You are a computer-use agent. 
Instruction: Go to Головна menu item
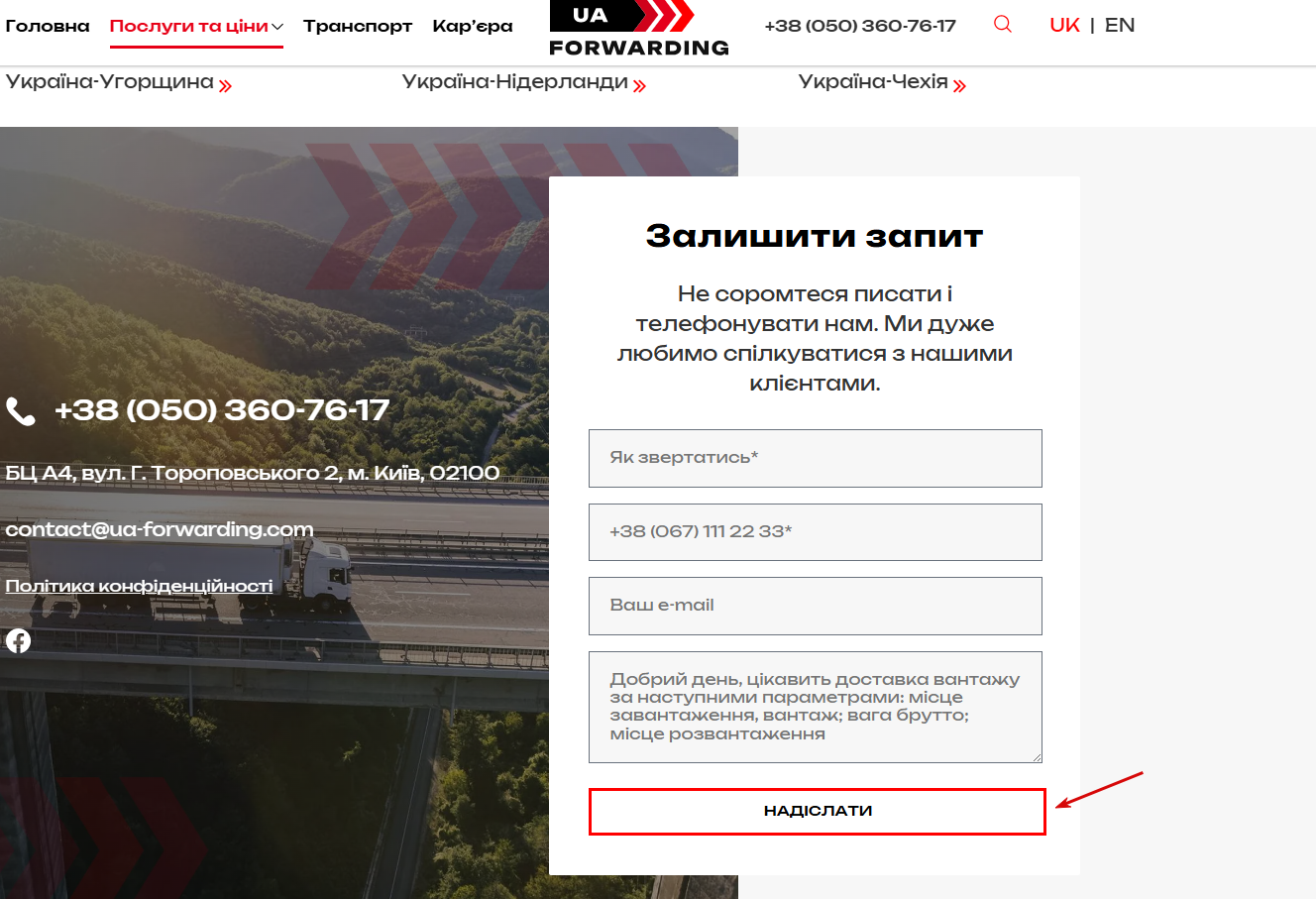(48, 26)
